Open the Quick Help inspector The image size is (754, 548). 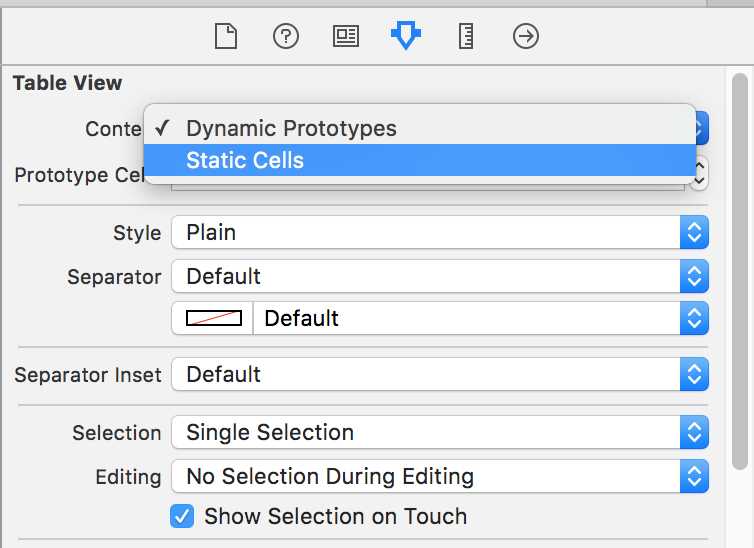point(286,36)
